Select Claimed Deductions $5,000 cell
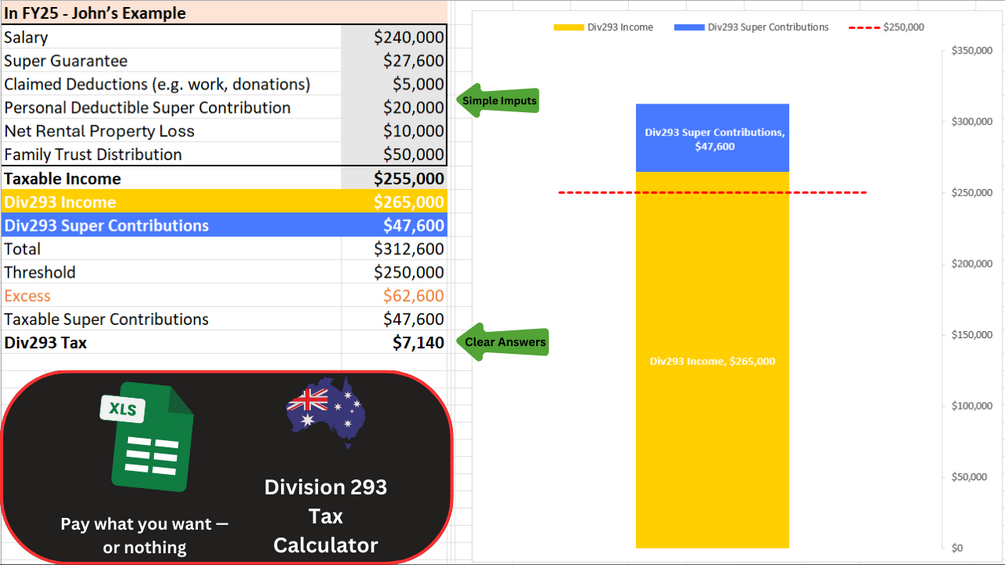Screen dimensions: 1005x565 pos(394,84)
